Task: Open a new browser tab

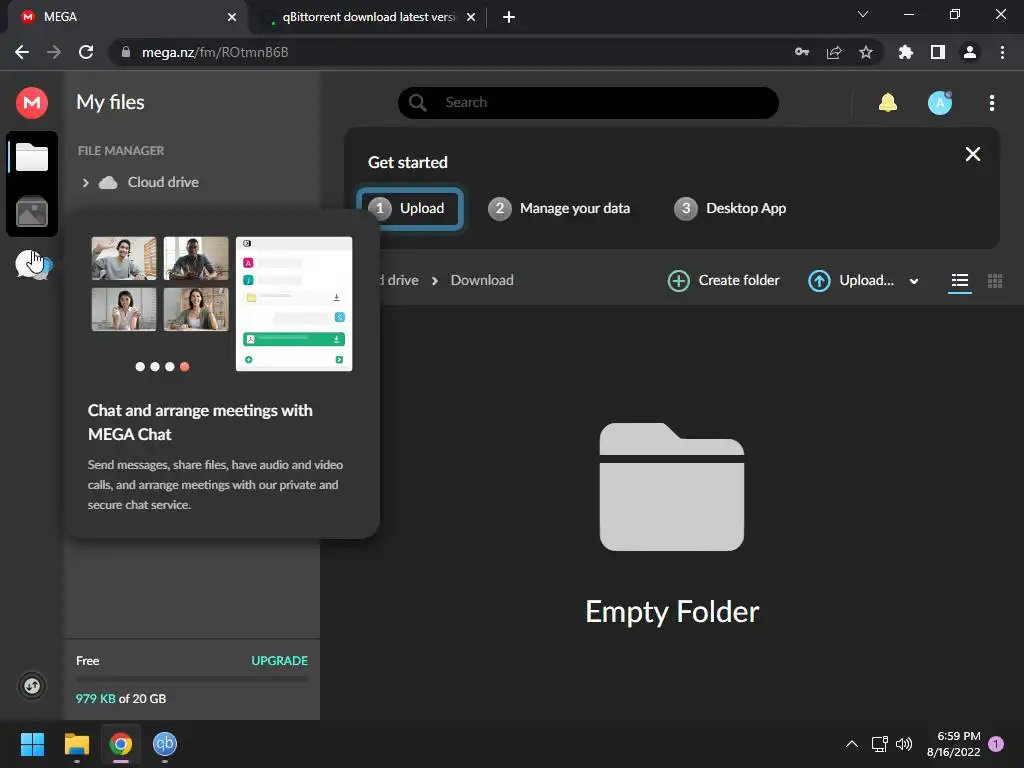Action: (x=509, y=18)
